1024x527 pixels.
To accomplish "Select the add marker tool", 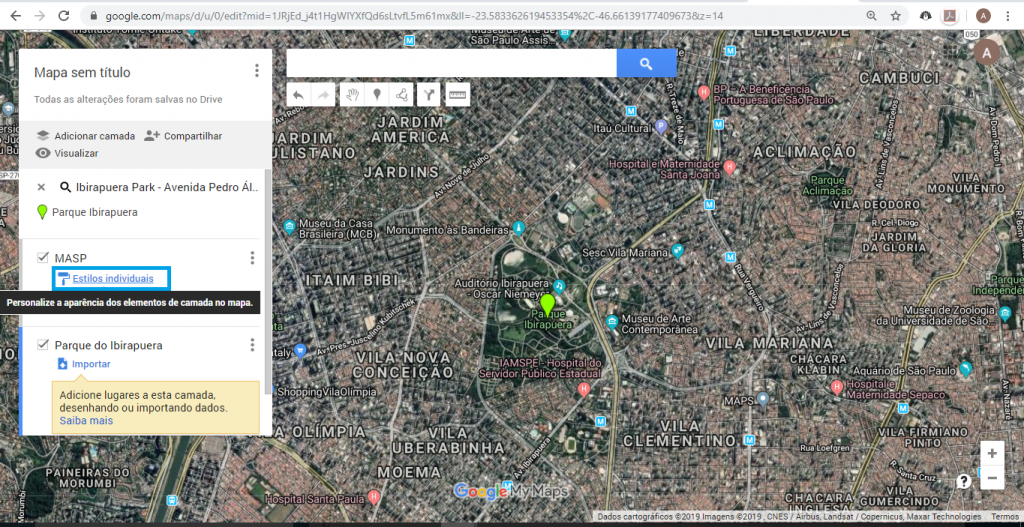I will click(377, 95).
